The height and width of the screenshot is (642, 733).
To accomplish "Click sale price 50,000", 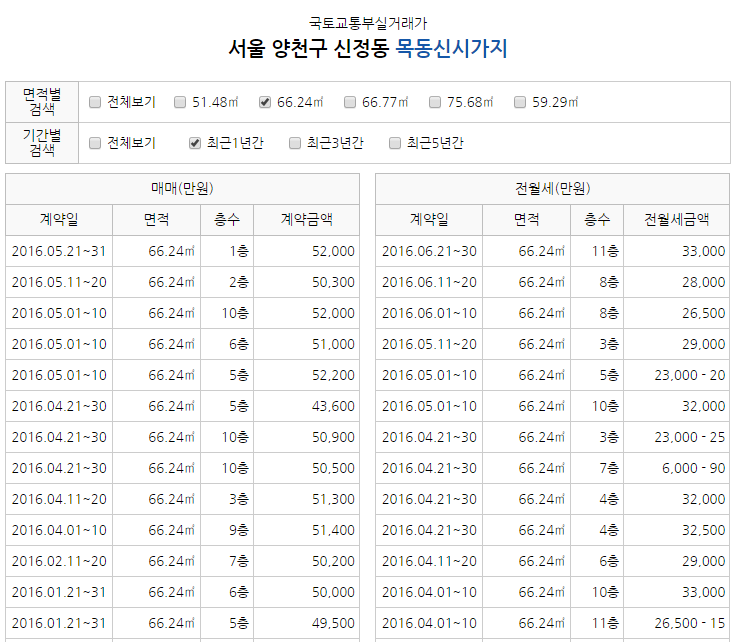I will (x=333, y=592).
